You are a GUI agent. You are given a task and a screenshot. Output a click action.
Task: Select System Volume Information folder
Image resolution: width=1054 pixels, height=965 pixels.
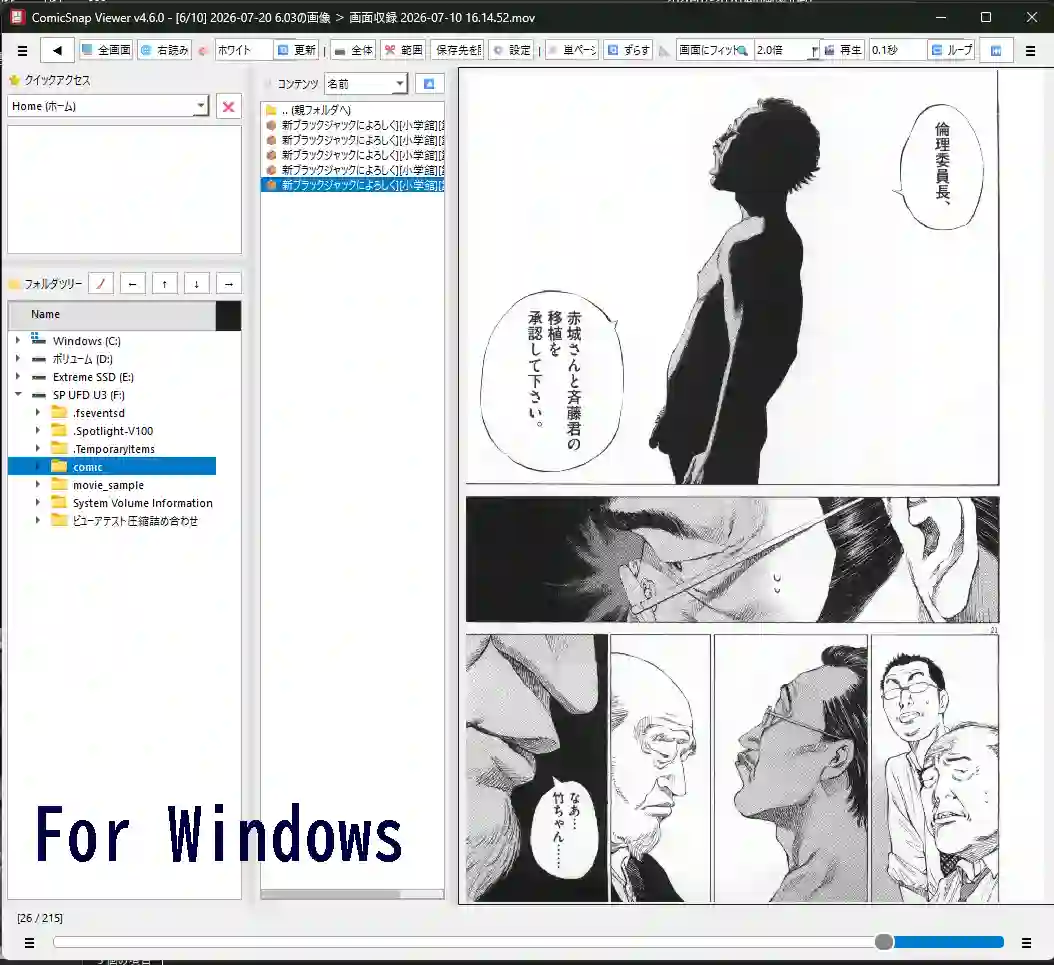click(x=143, y=503)
